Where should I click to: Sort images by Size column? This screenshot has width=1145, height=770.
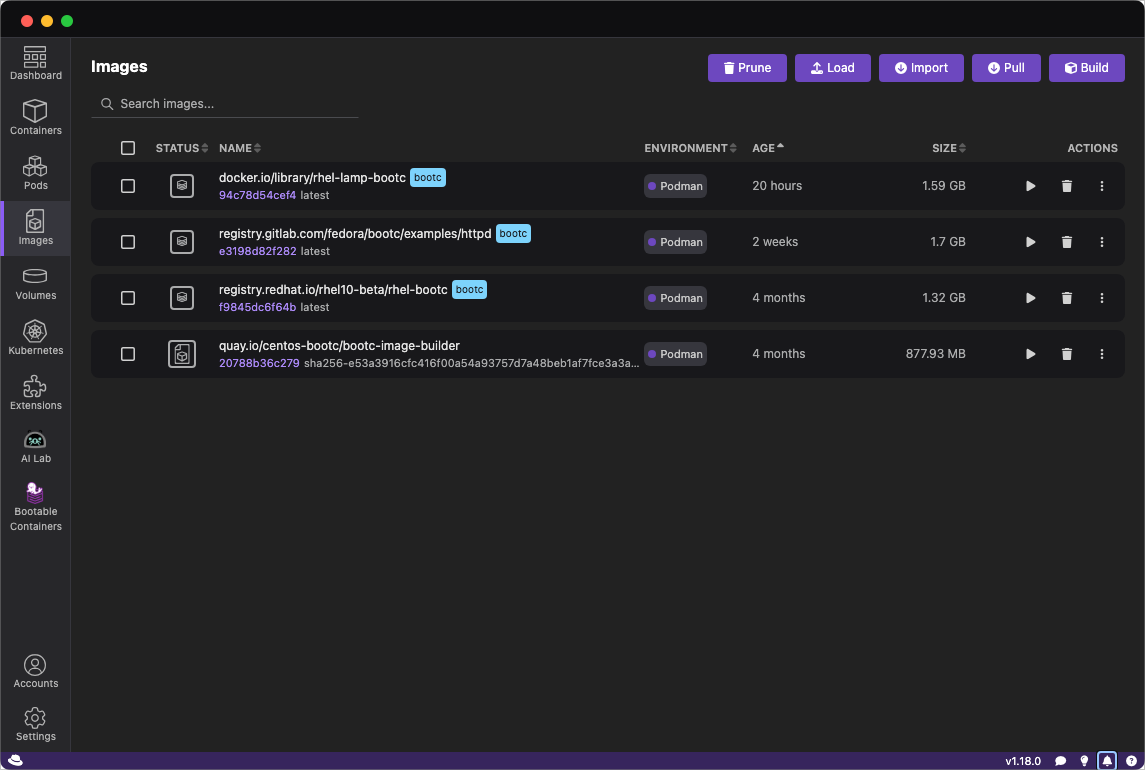pos(949,148)
